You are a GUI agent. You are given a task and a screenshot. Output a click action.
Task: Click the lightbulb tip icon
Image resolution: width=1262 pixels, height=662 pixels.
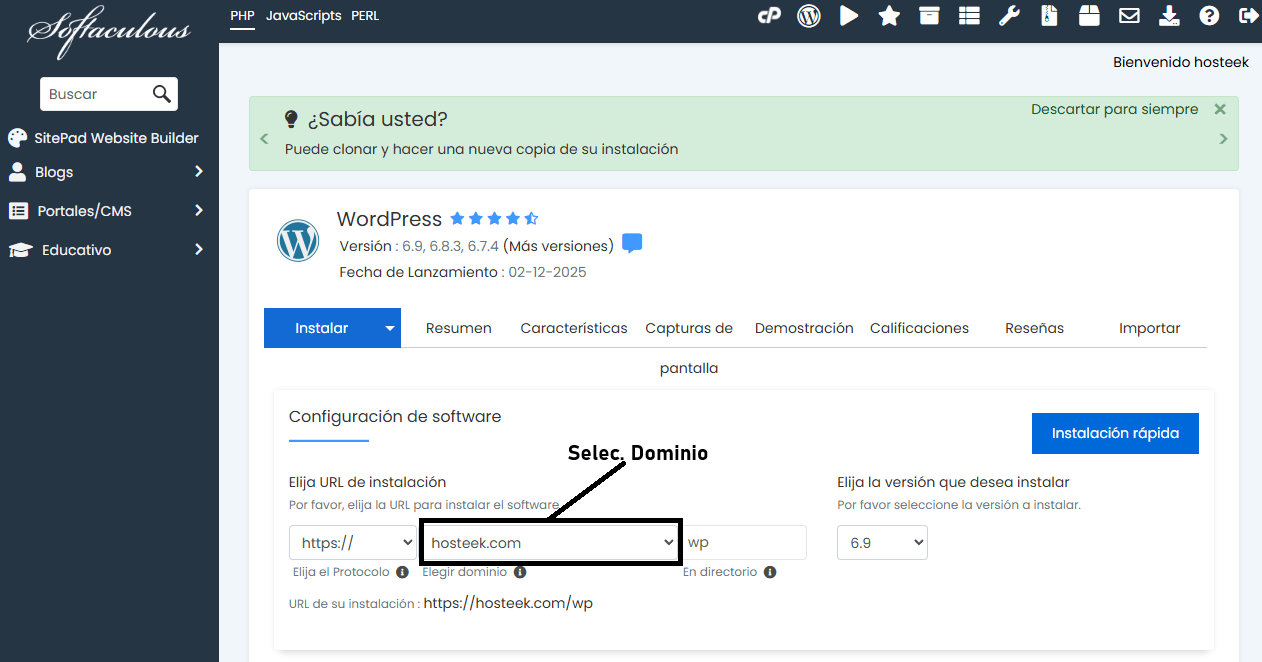tap(291, 119)
